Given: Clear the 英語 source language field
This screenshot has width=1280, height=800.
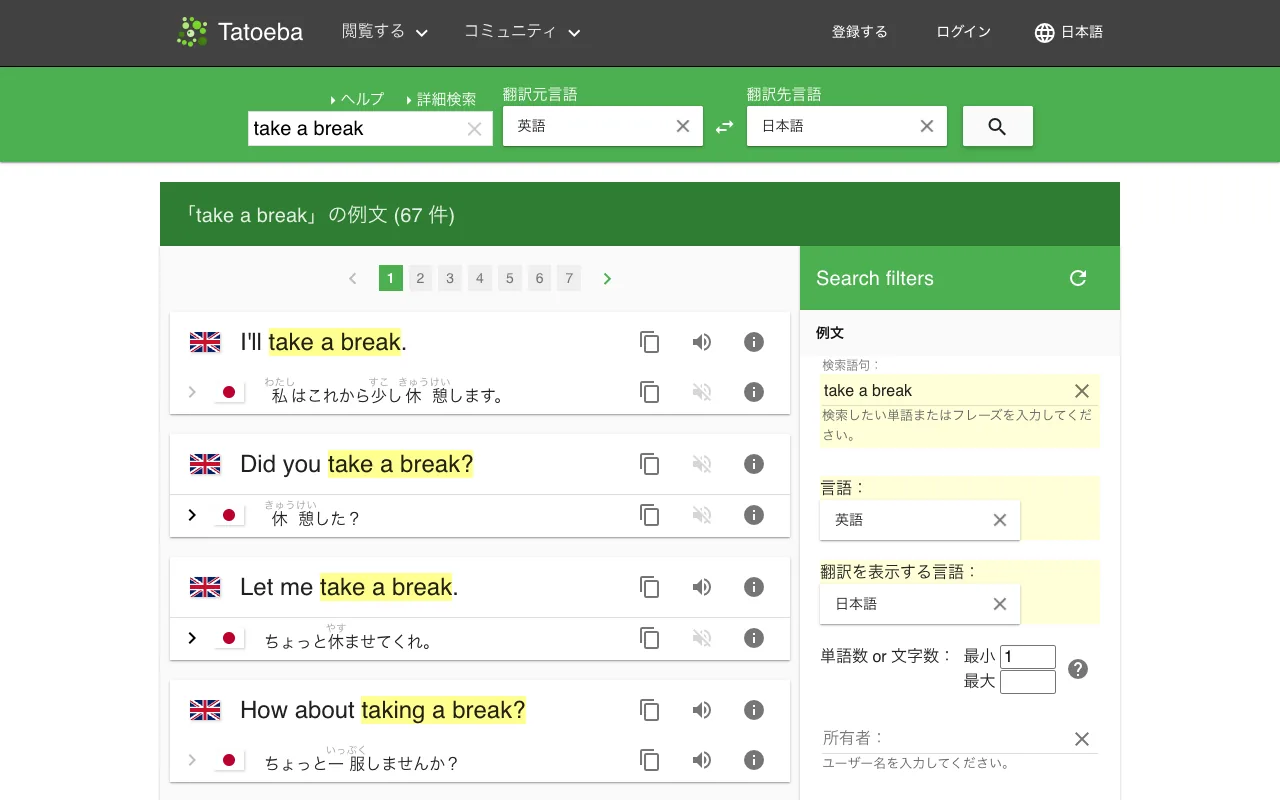Looking at the screenshot, I should [683, 126].
